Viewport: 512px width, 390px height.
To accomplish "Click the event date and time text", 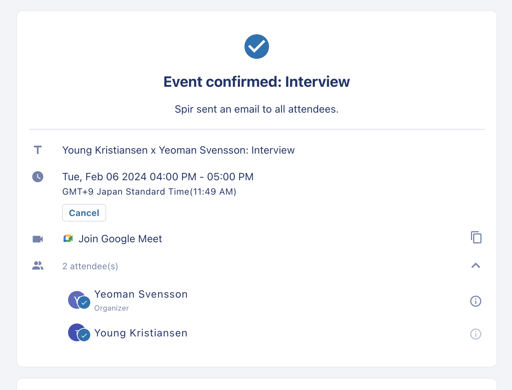I will 158,177.
